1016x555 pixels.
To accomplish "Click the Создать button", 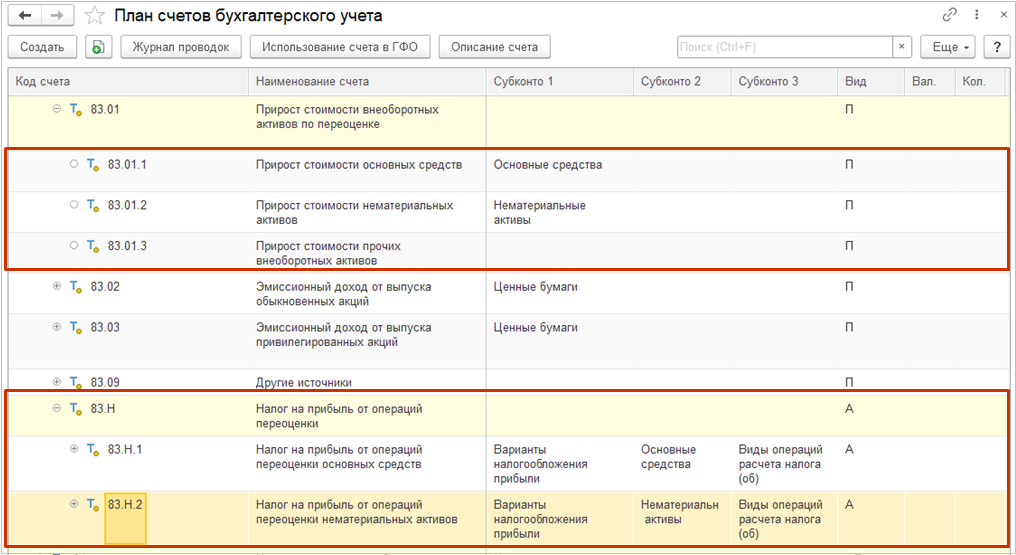I will click(x=42, y=47).
